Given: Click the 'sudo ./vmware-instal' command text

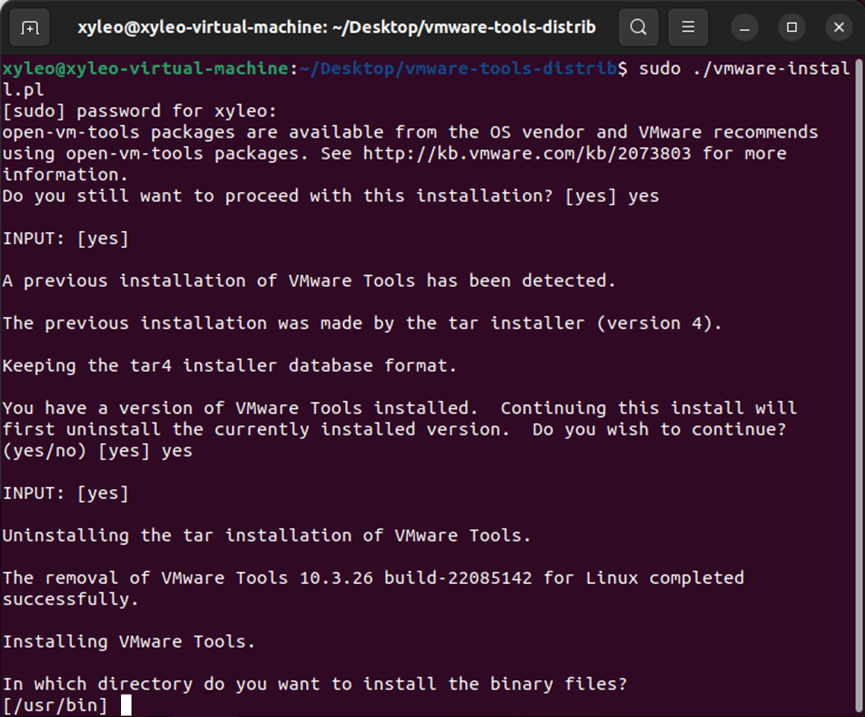Looking at the screenshot, I should click(x=744, y=68).
